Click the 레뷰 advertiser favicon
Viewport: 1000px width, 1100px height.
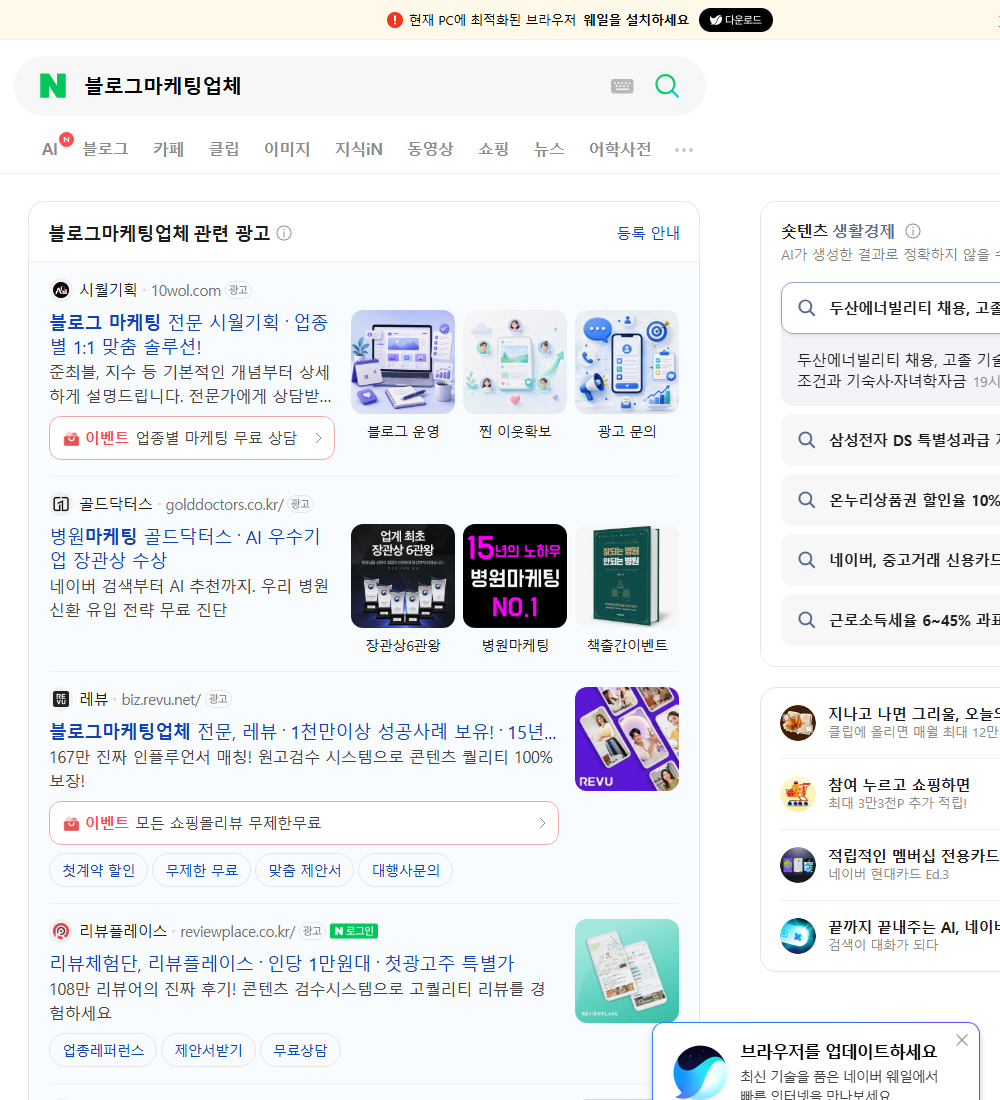pyautogui.click(x=61, y=699)
